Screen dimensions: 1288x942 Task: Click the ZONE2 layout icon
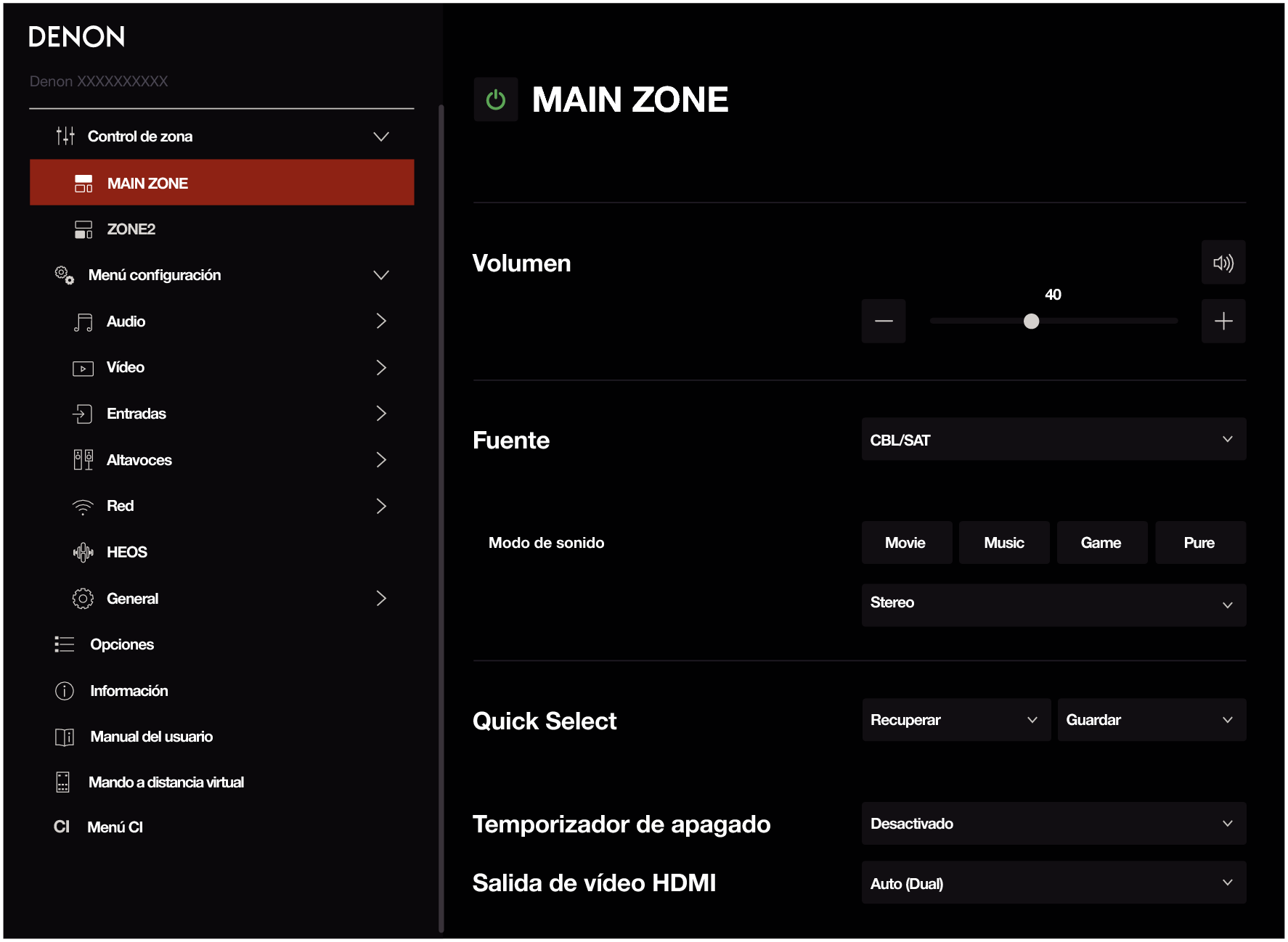[83, 229]
